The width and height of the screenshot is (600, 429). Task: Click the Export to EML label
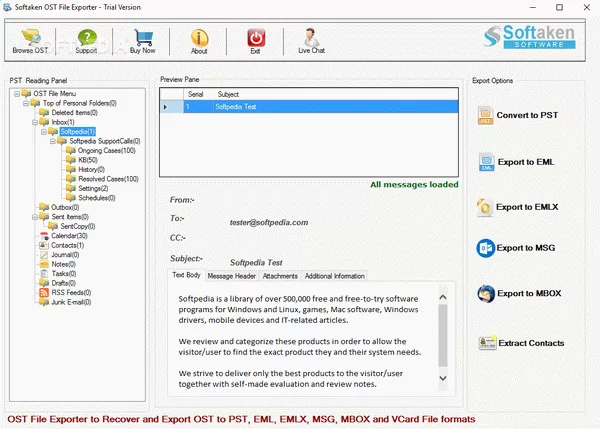click(526, 162)
